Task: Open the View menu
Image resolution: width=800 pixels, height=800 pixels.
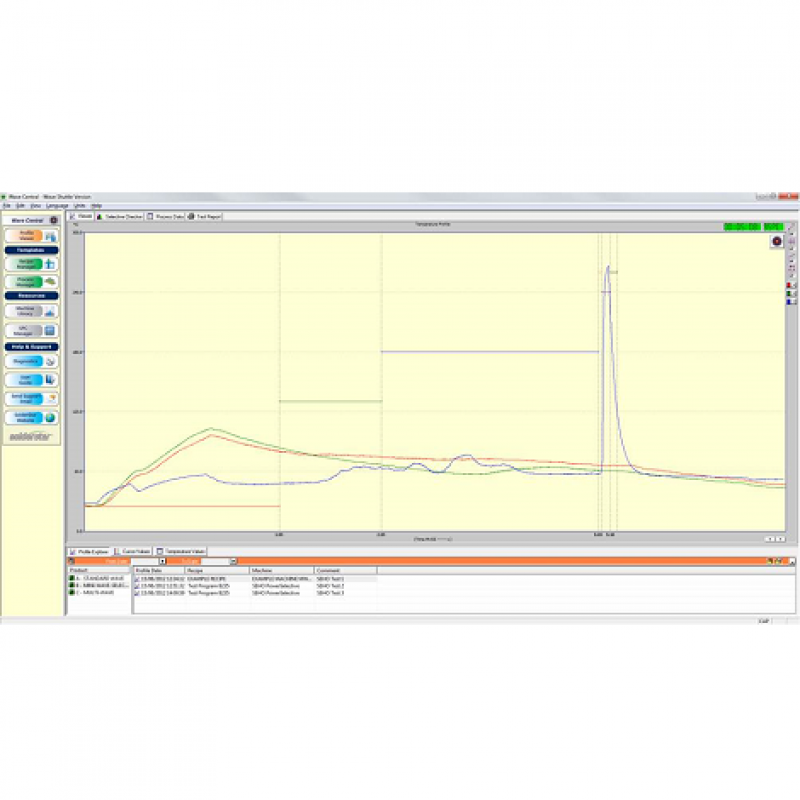Action: coord(35,206)
